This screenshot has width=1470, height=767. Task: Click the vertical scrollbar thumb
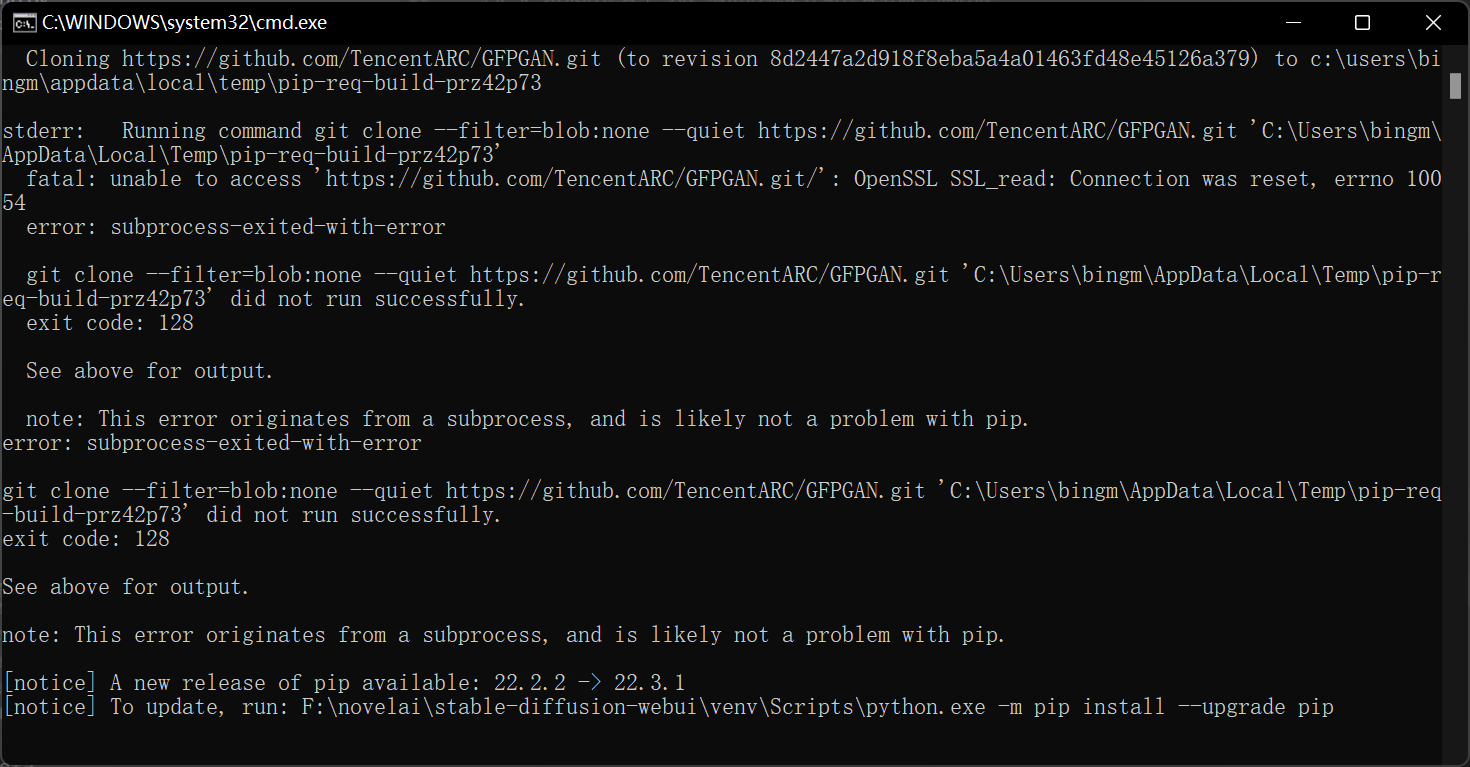[1456, 86]
